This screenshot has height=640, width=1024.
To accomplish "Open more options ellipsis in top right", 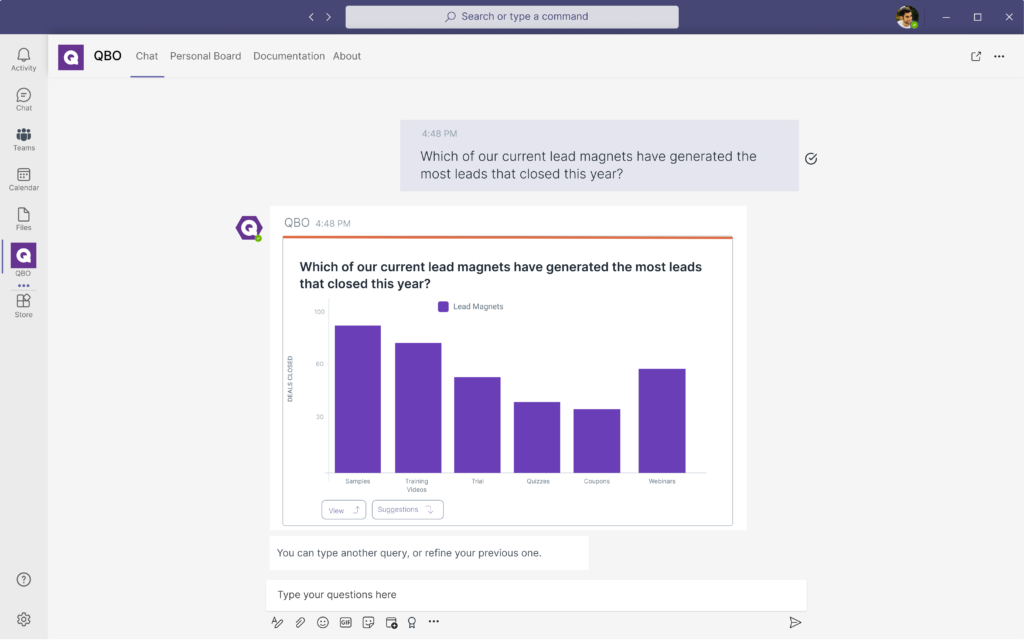I will coord(999,57).
